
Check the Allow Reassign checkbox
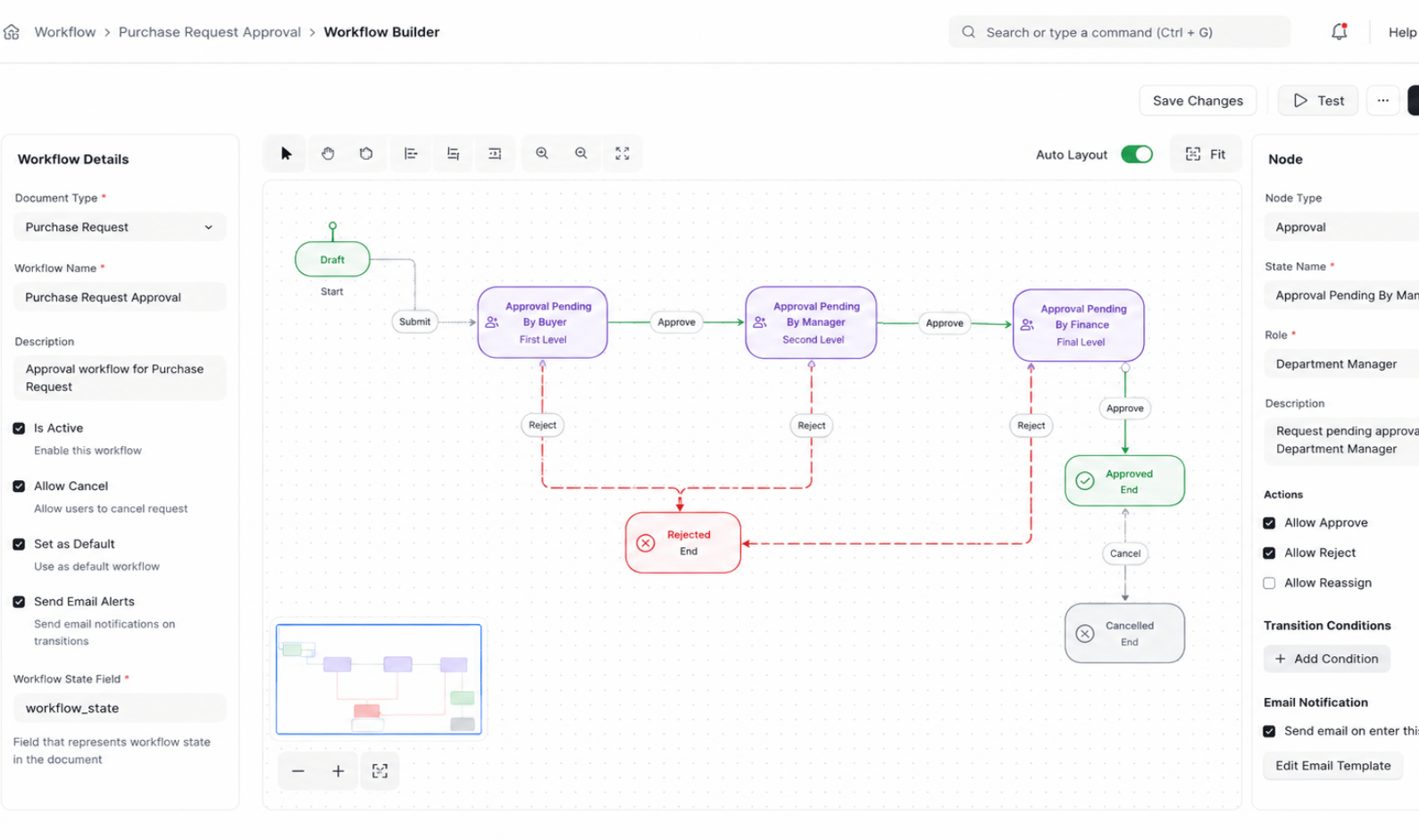[x=1269, y=584]
